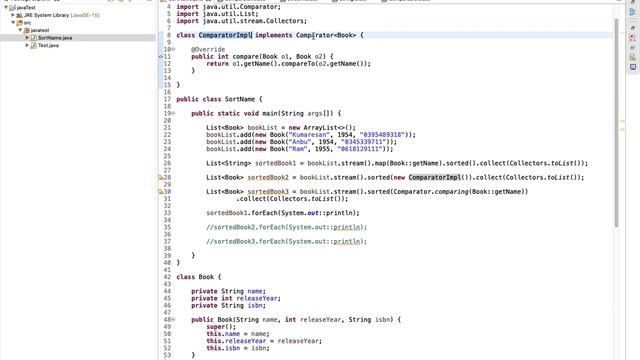Click the commented sortedBook3.forEach line
640x360 pixels.
click(x=287, y=242)
